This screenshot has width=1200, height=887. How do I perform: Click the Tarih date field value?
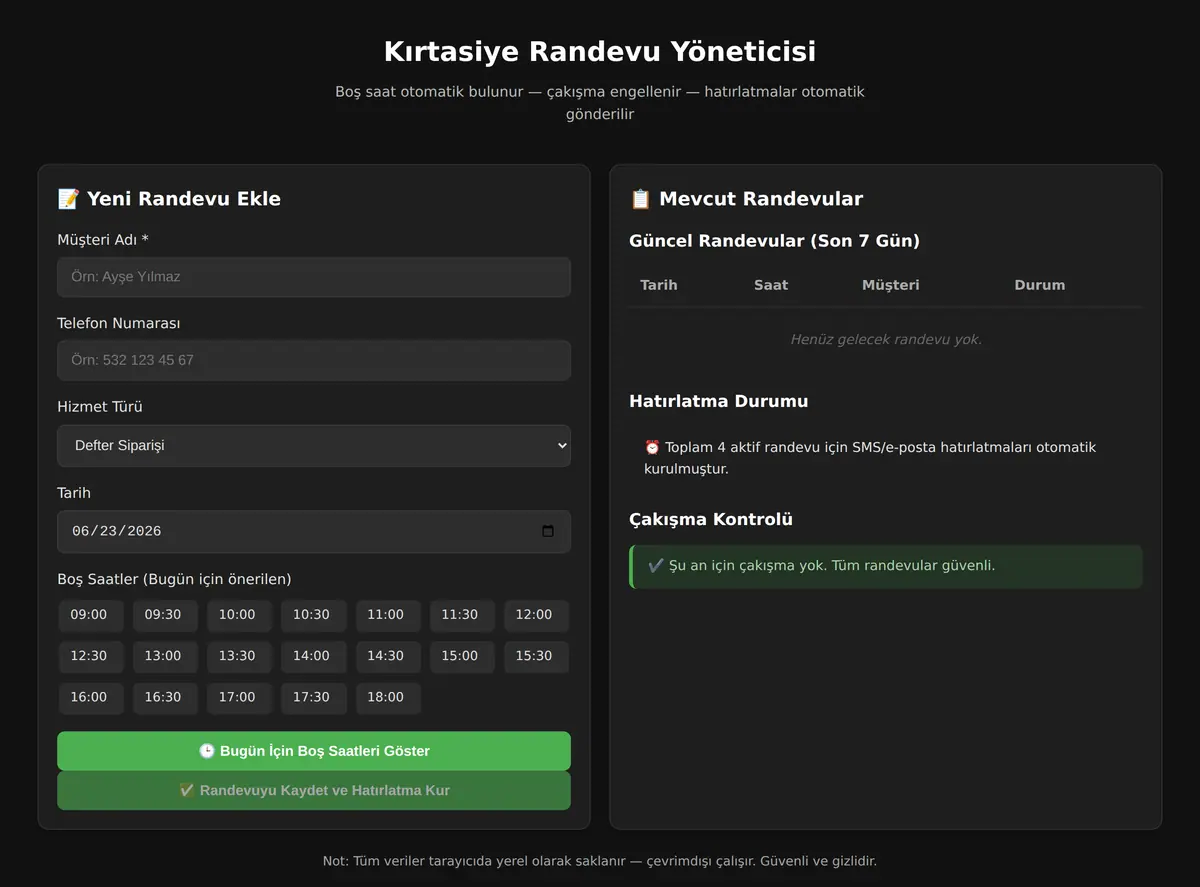pyautogui.click(x=116, y=531)
